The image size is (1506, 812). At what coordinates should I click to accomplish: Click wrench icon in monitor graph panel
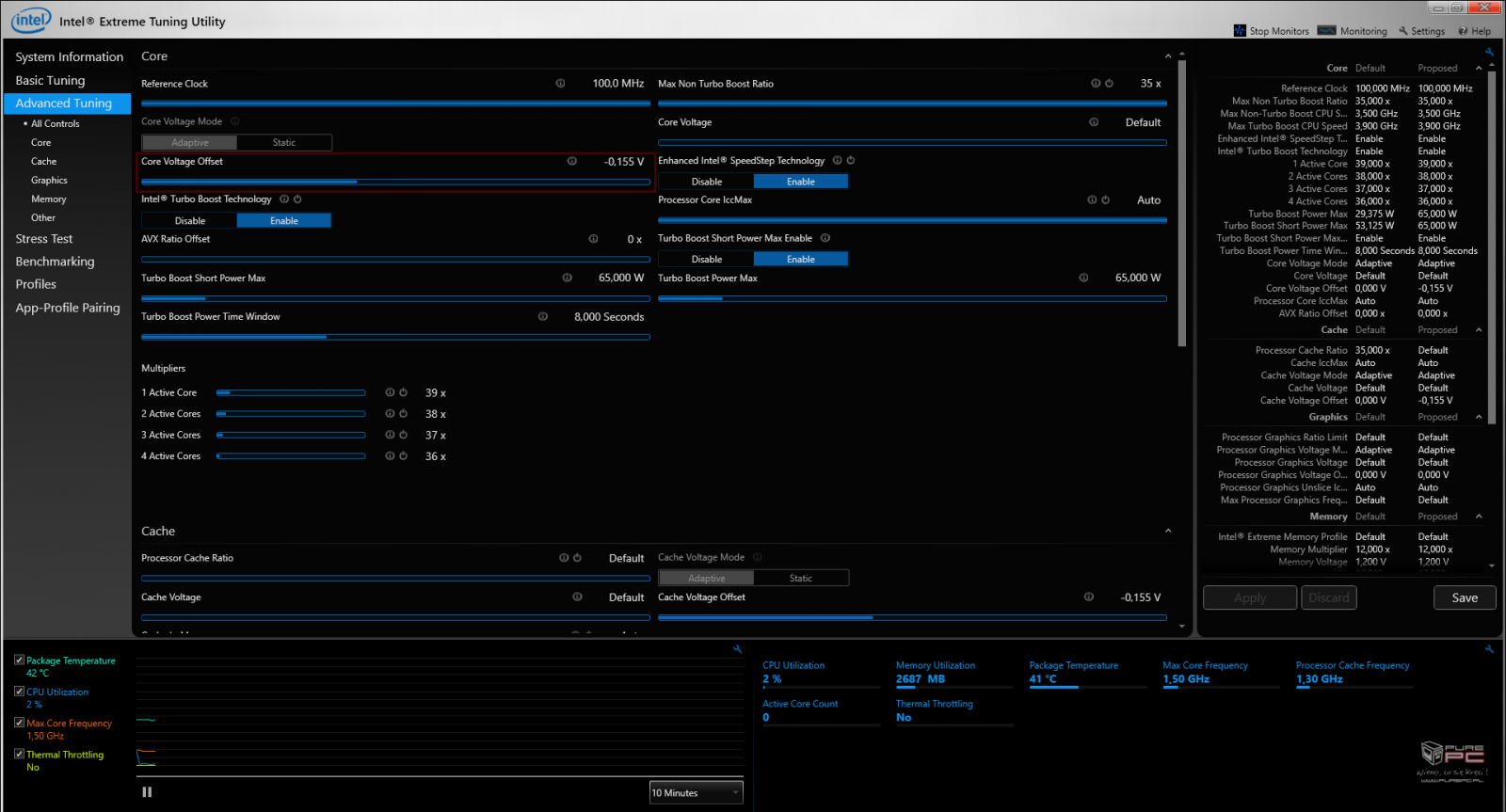737,649
